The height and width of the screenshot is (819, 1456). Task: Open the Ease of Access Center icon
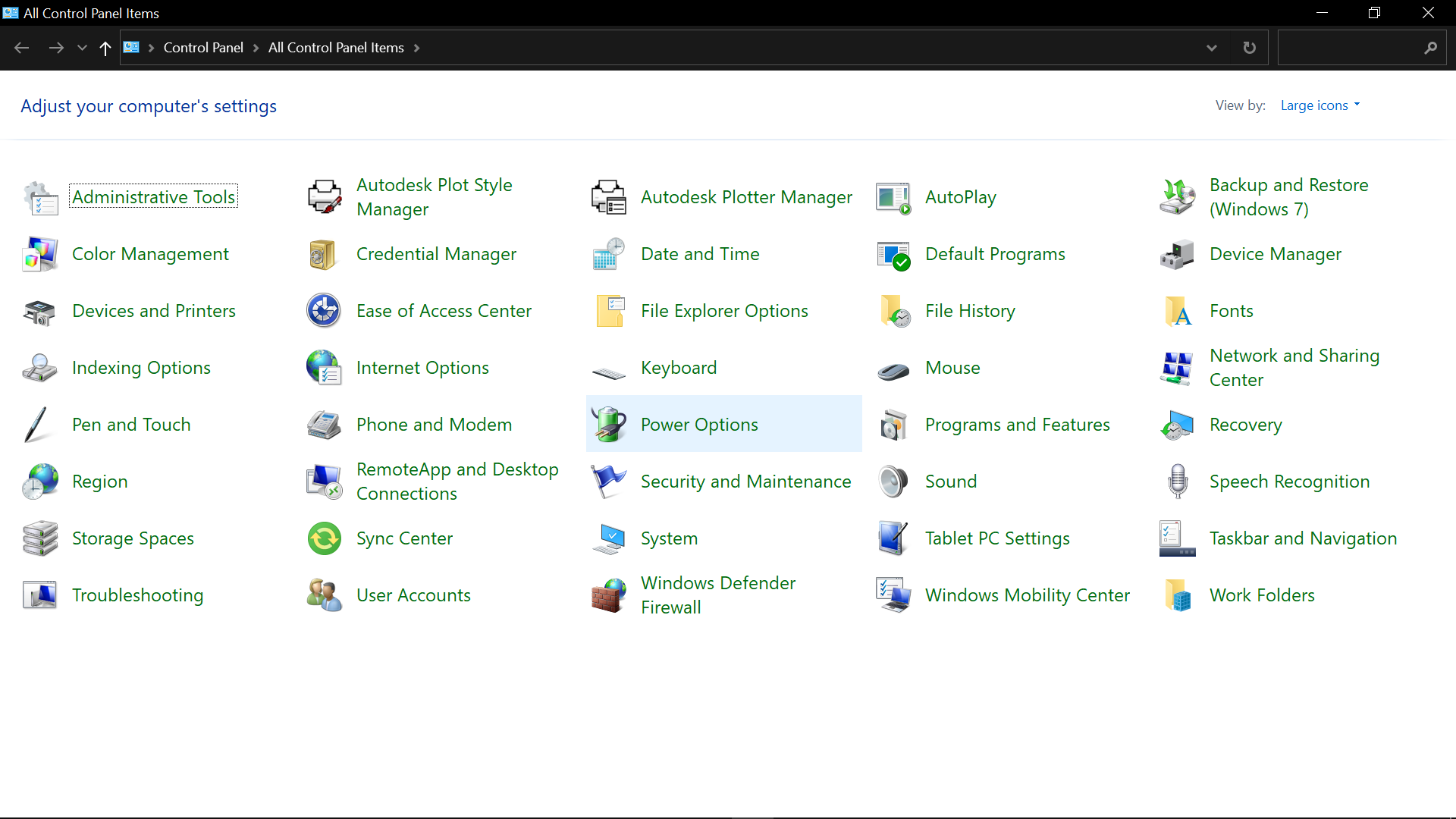click(325, 311)
